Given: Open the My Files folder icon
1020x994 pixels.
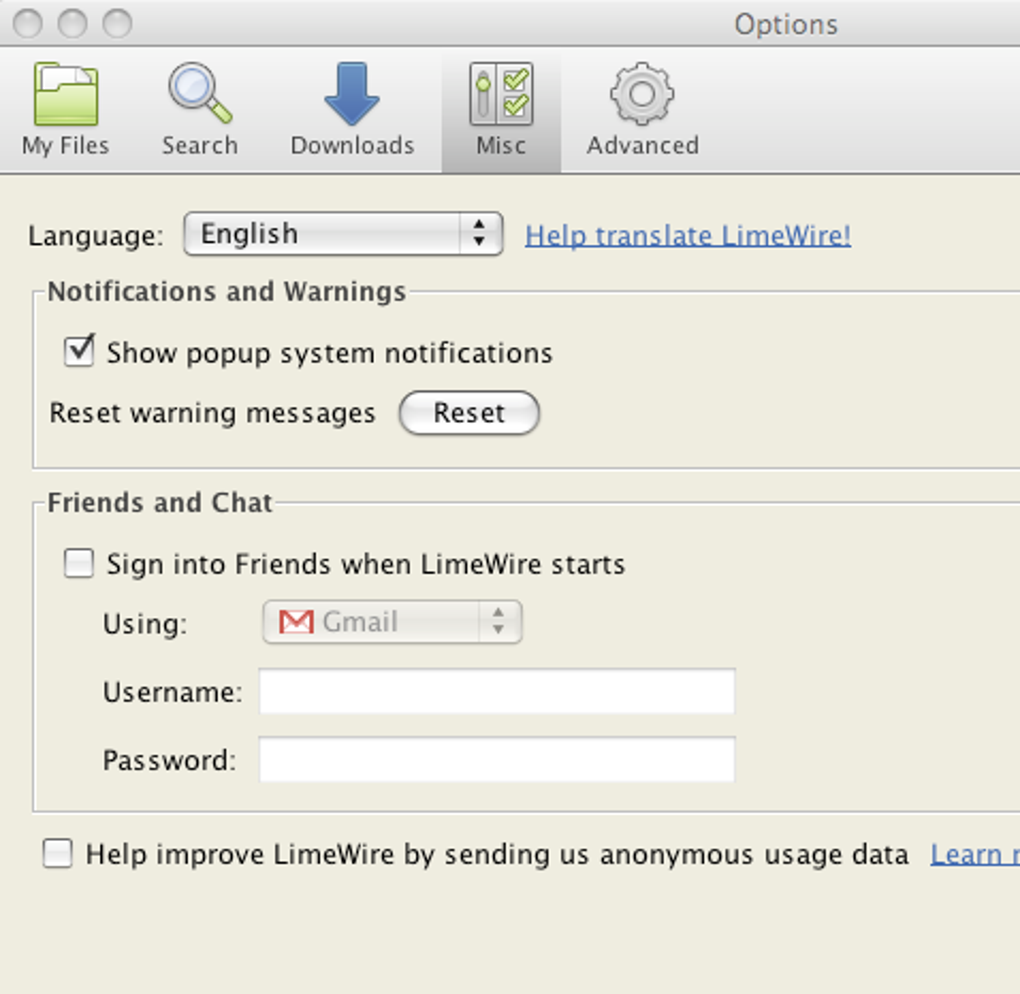Looking at the screenshot, I should click(x=66, y=94).
